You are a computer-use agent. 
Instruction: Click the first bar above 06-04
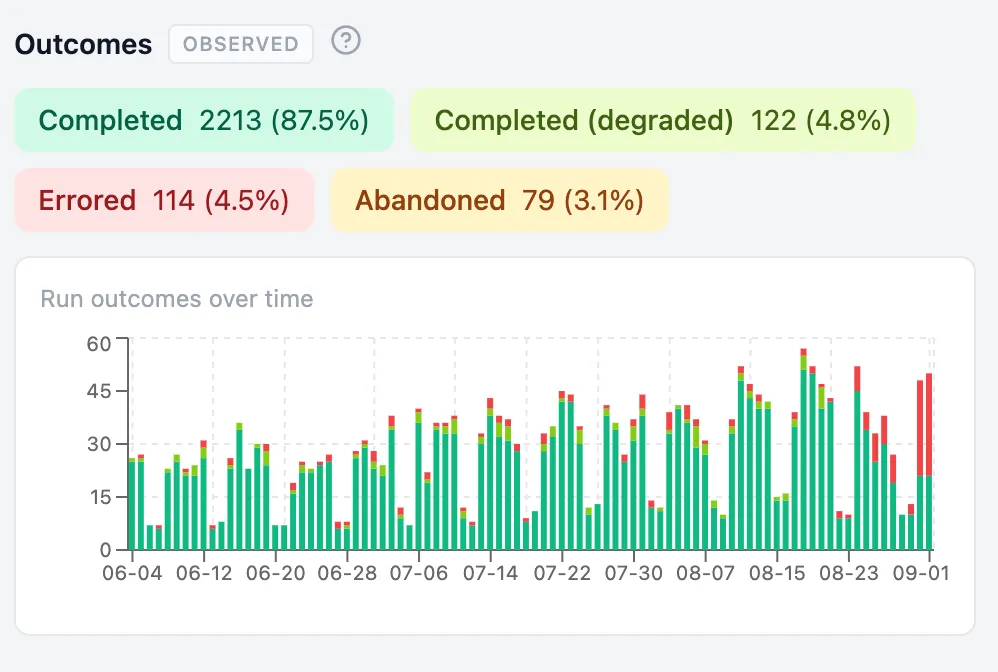[132, 504]
